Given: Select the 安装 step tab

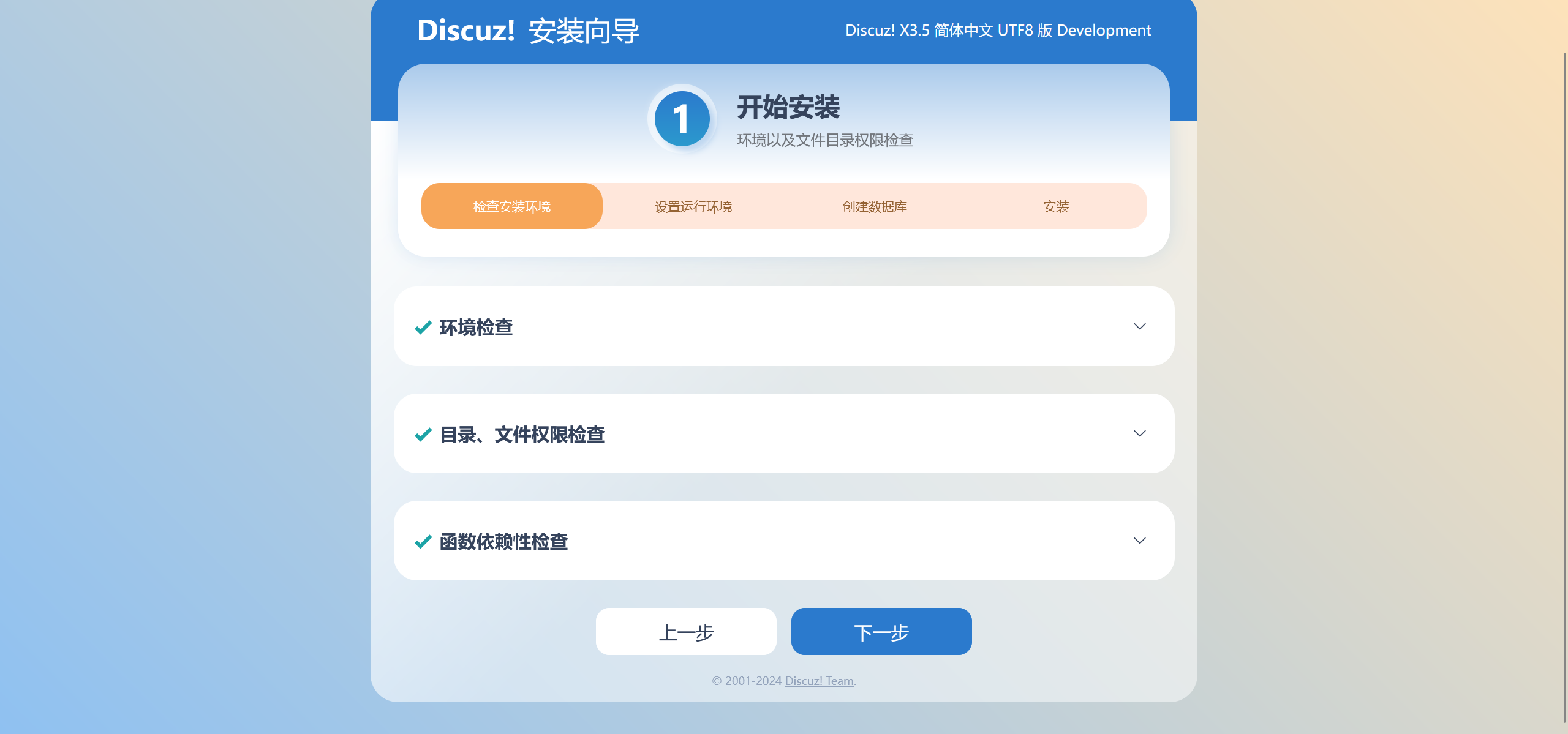Looking at the screenshot, I should (1056, 206).
